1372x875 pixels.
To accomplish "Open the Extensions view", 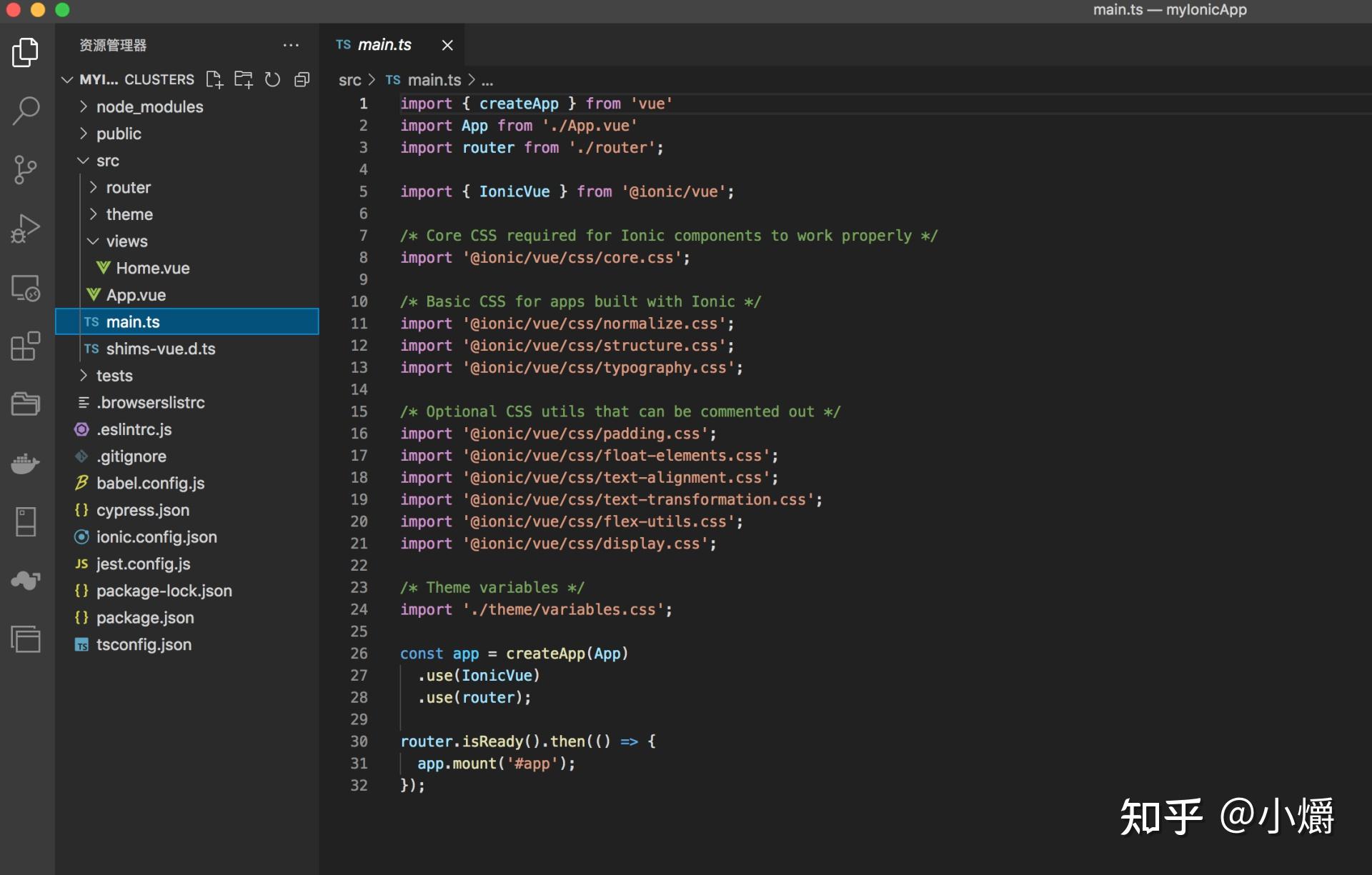I will 26,346.
